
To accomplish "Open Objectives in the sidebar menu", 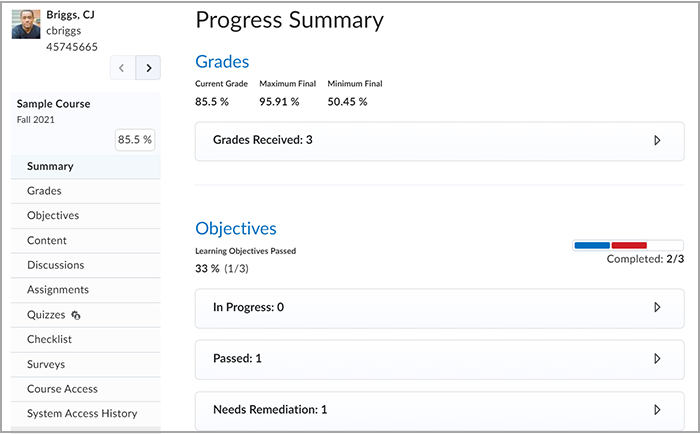I will click(86, 216).
